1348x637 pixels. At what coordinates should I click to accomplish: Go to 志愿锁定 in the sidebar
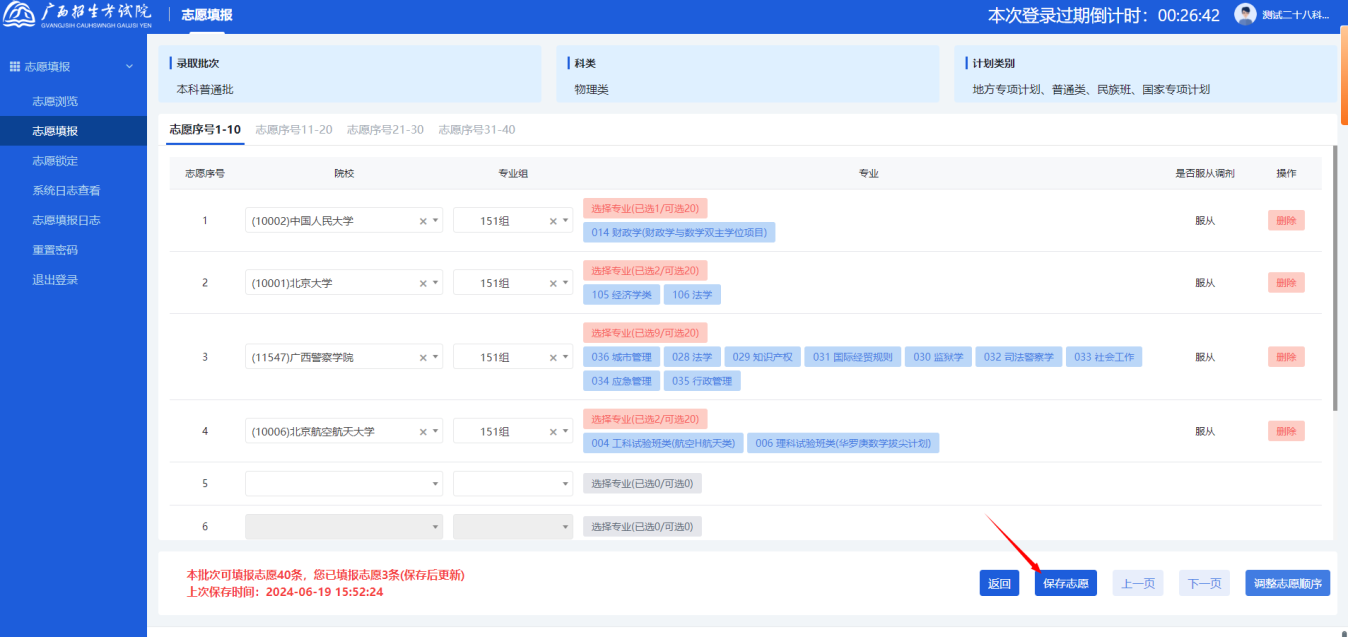(55, 161)
